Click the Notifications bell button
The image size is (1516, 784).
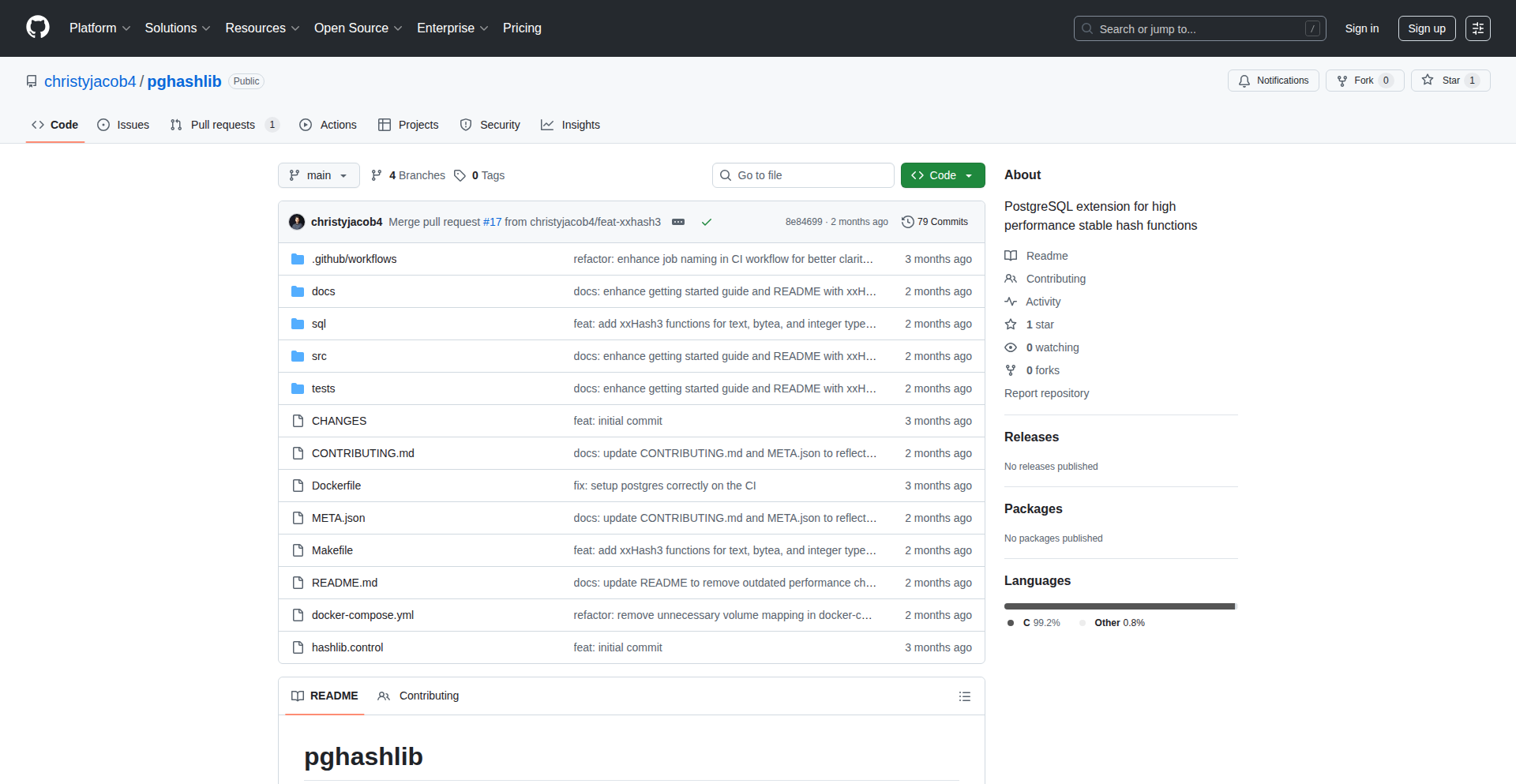click(x=1273, y=81)
